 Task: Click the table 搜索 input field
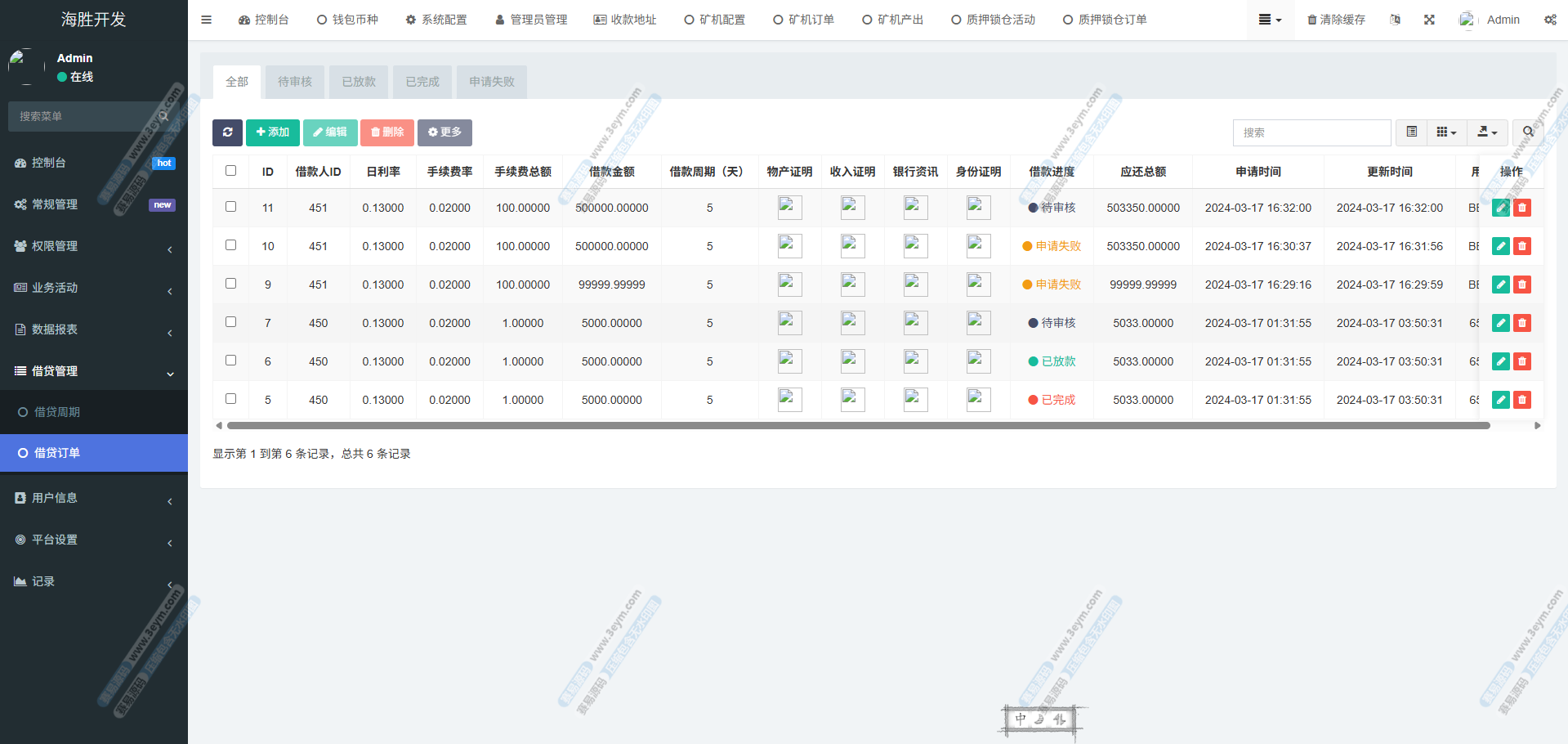tap(1311, 132)
